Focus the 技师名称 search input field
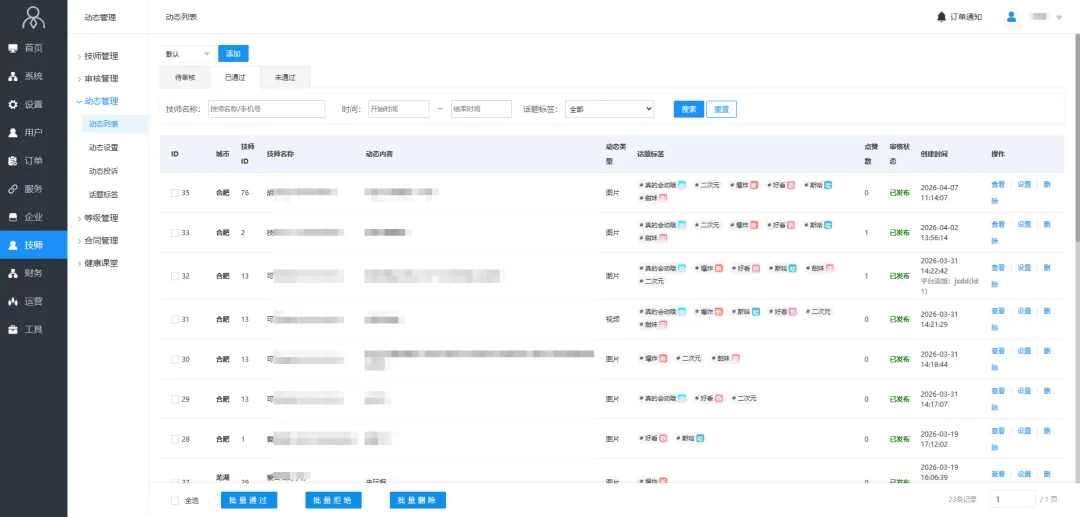The width and height of the screenshot is (1080, 517). (x=266, y=109)
